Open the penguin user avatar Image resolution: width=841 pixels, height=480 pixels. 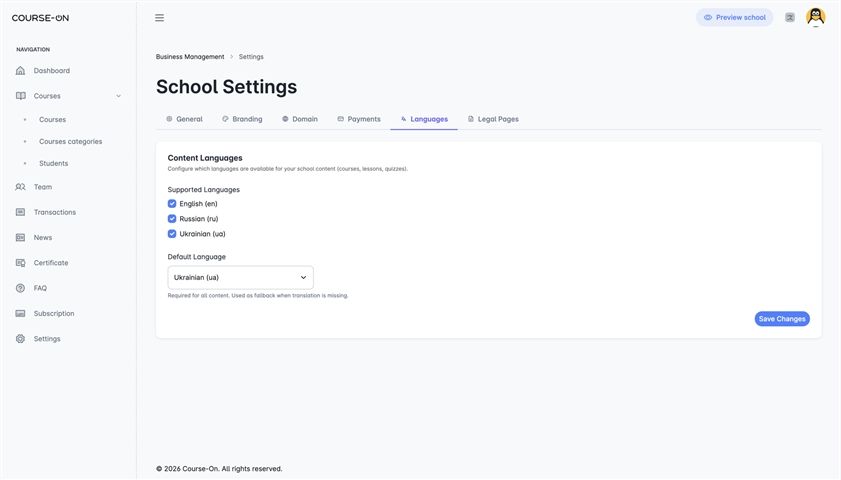pos(815,17)
